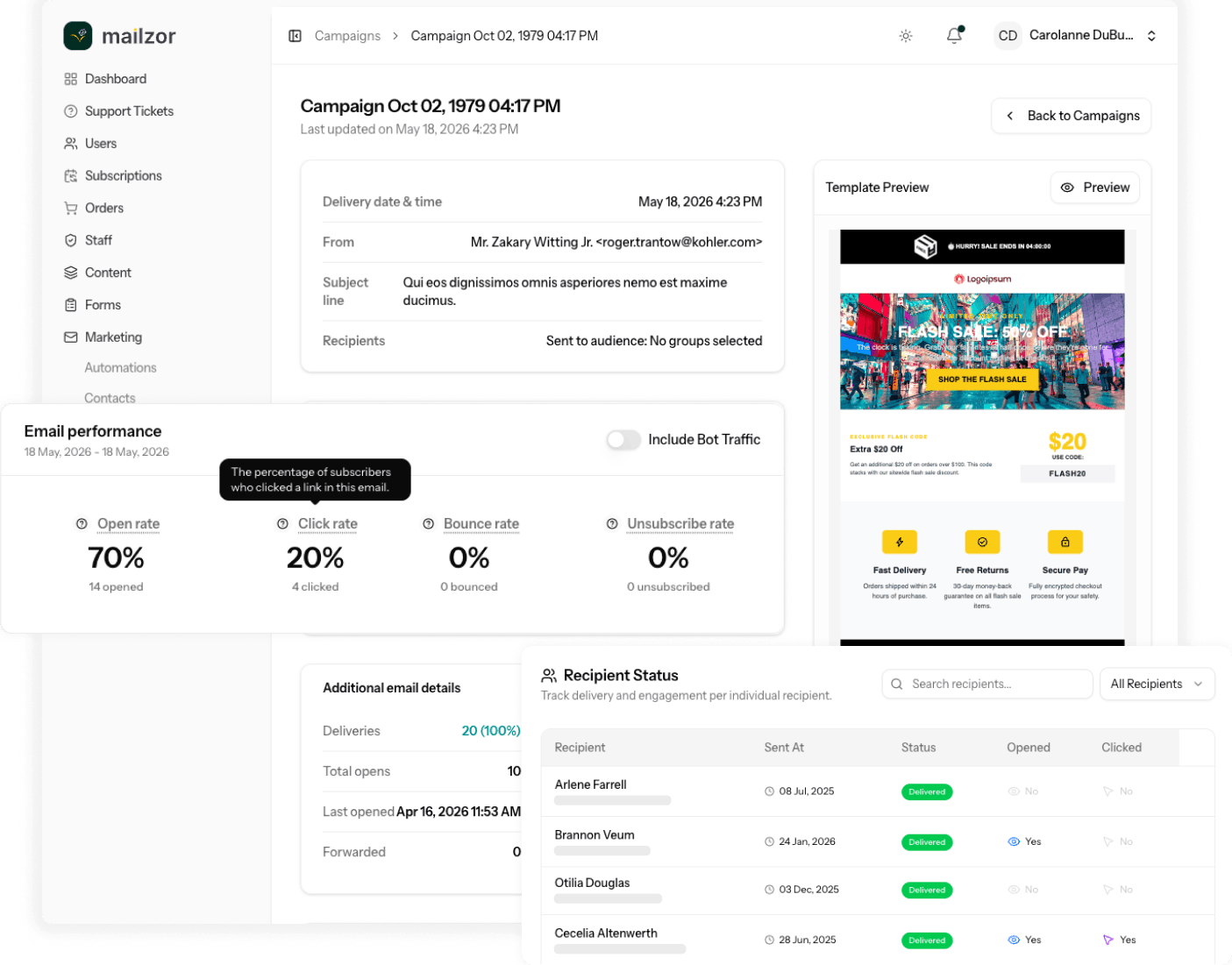Click the Recipient column header

pos(580,748)
